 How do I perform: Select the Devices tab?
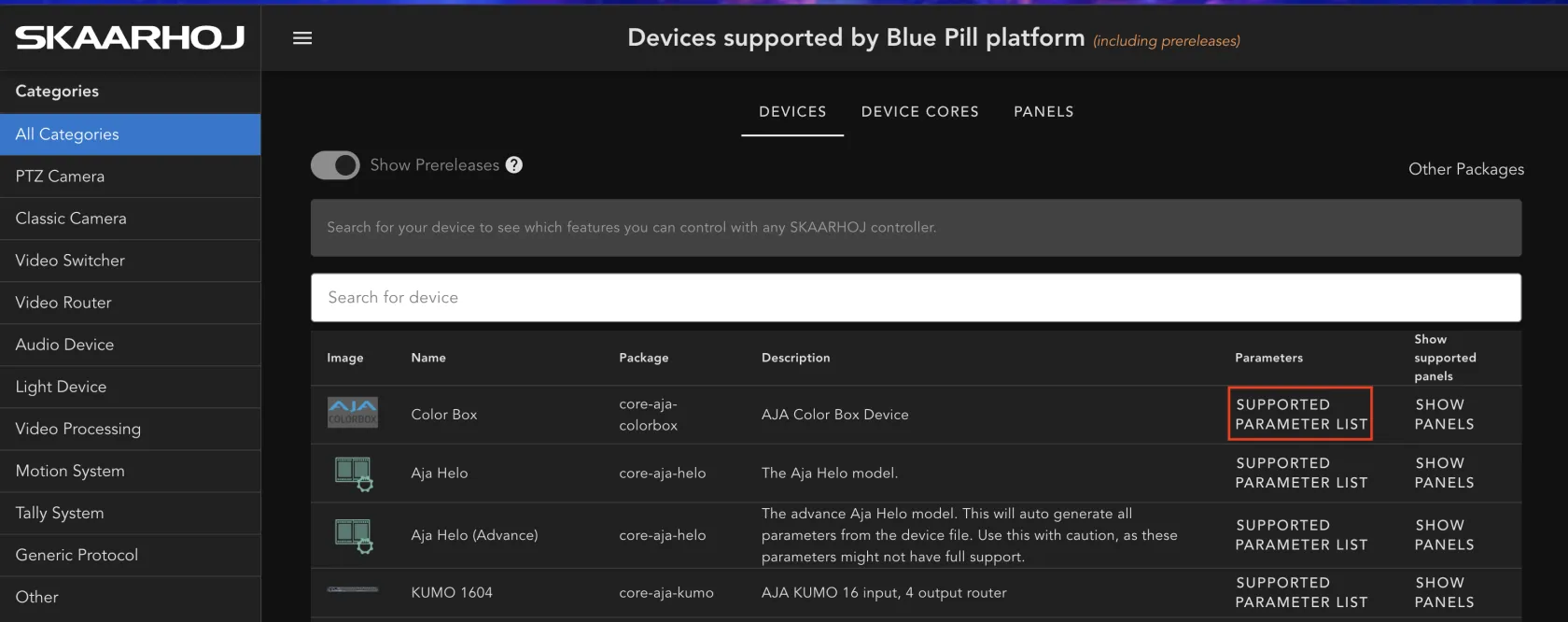tap(792, 112)
